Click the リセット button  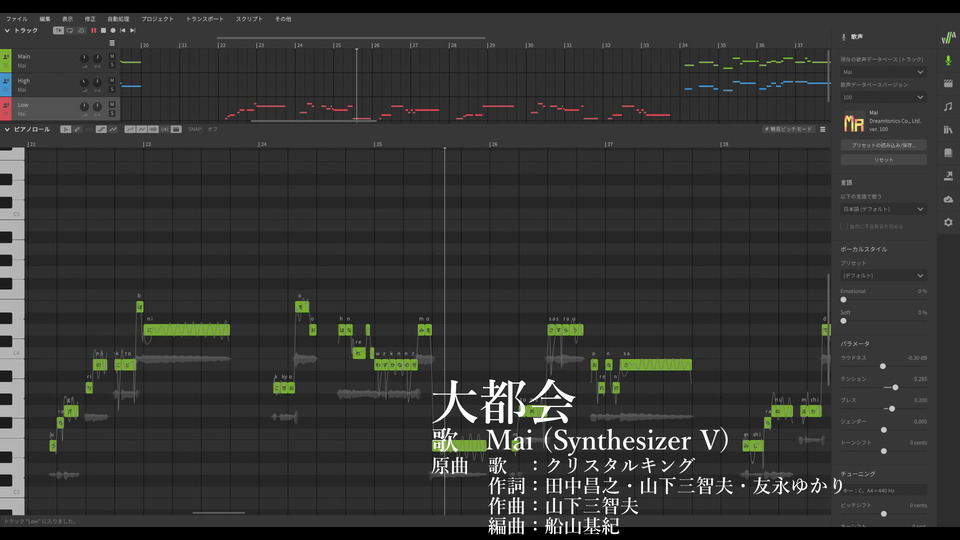click(x=883, y=160)
